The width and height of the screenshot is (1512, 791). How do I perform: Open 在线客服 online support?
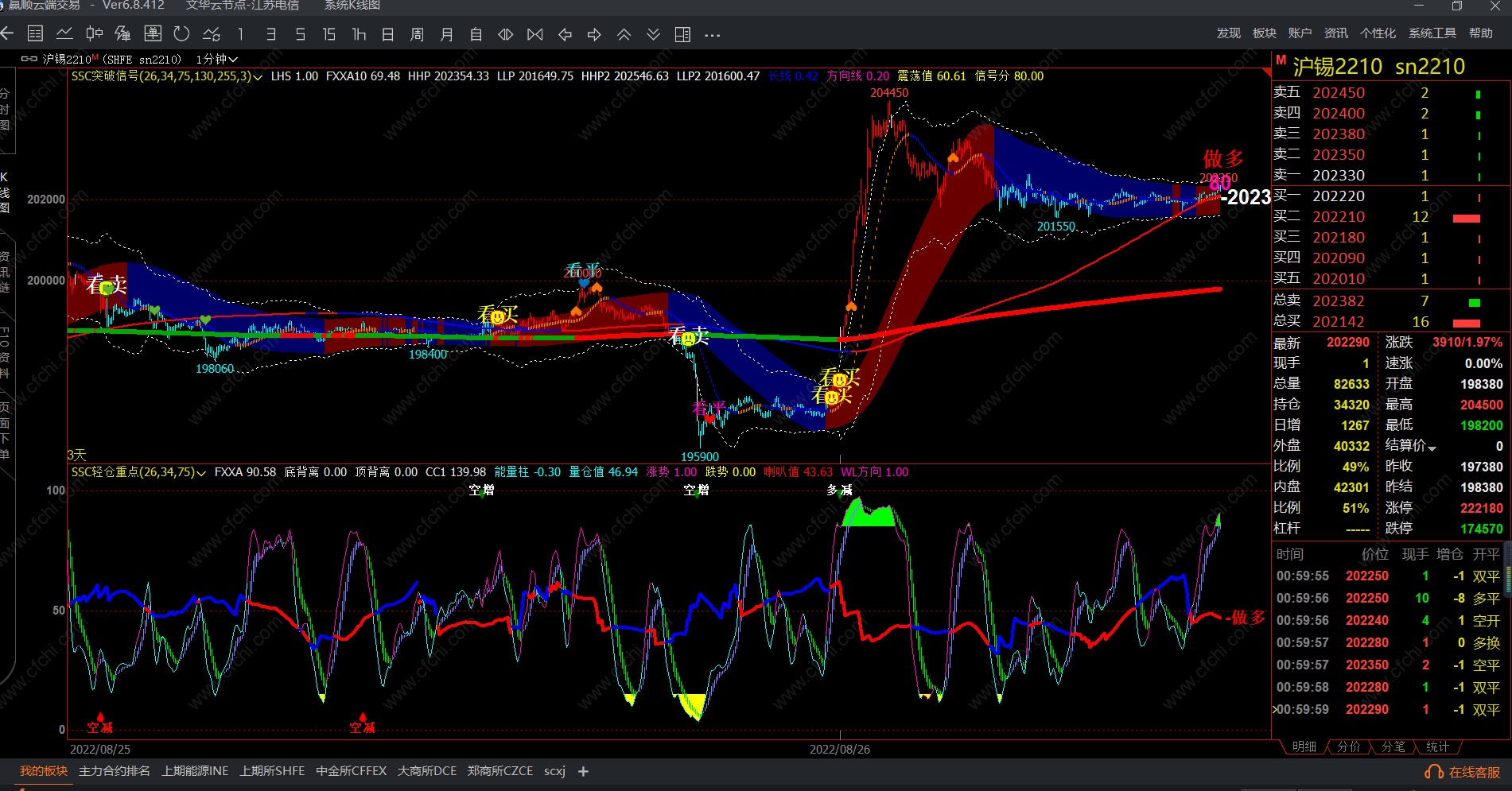pyautogui.click(x=1463, y=772)
